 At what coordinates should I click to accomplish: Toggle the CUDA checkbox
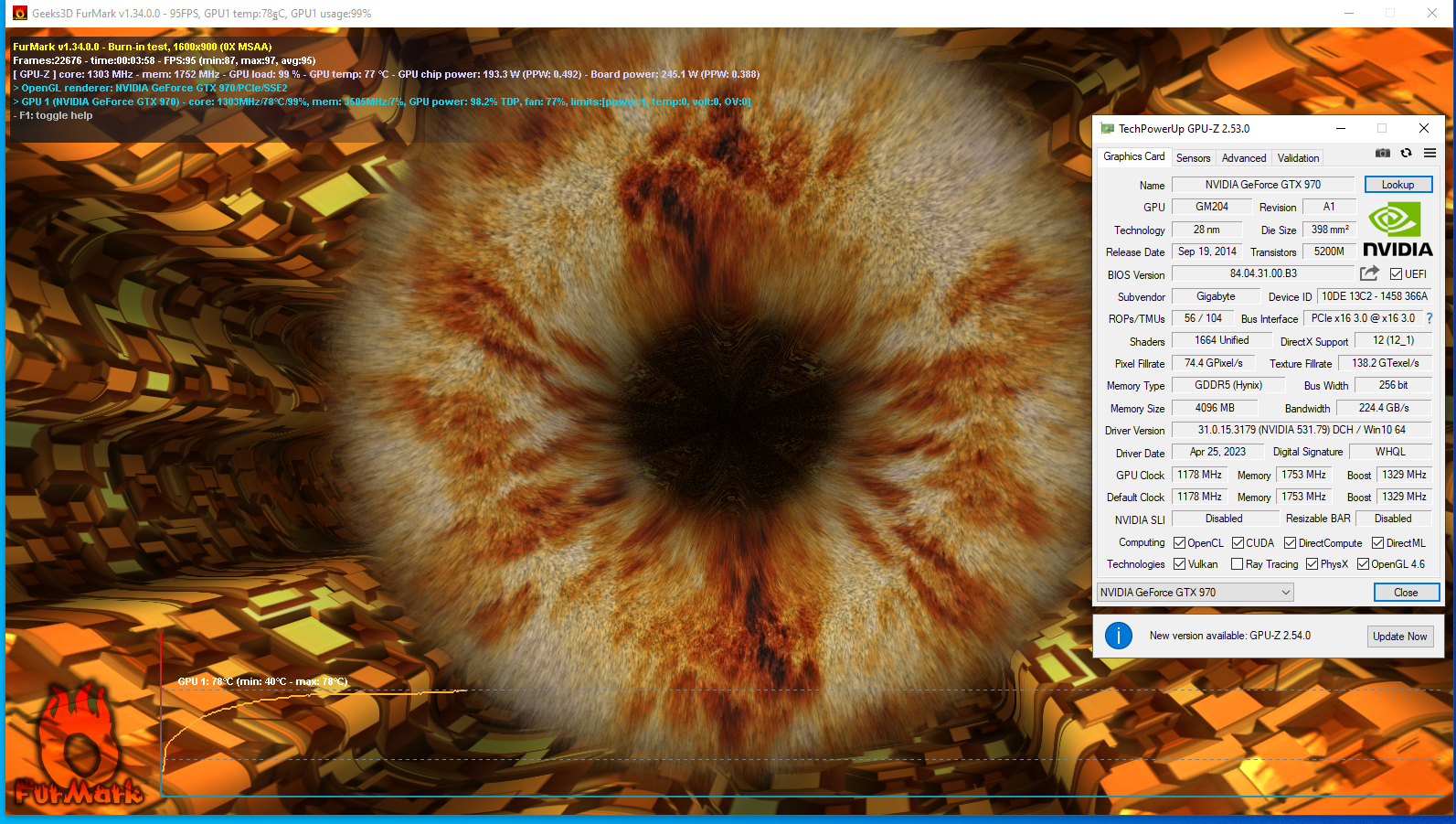point(1238,543)
